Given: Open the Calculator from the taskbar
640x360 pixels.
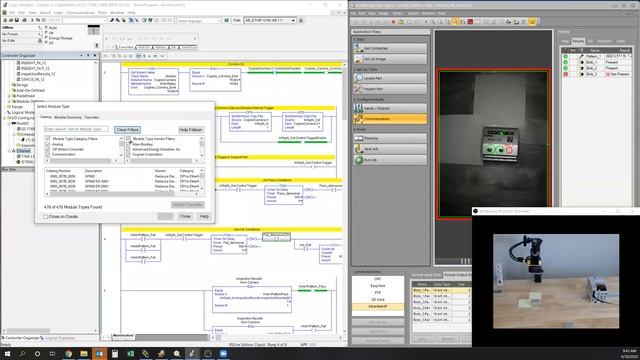Looking at the screenshot, I should (x=115, y=353).
